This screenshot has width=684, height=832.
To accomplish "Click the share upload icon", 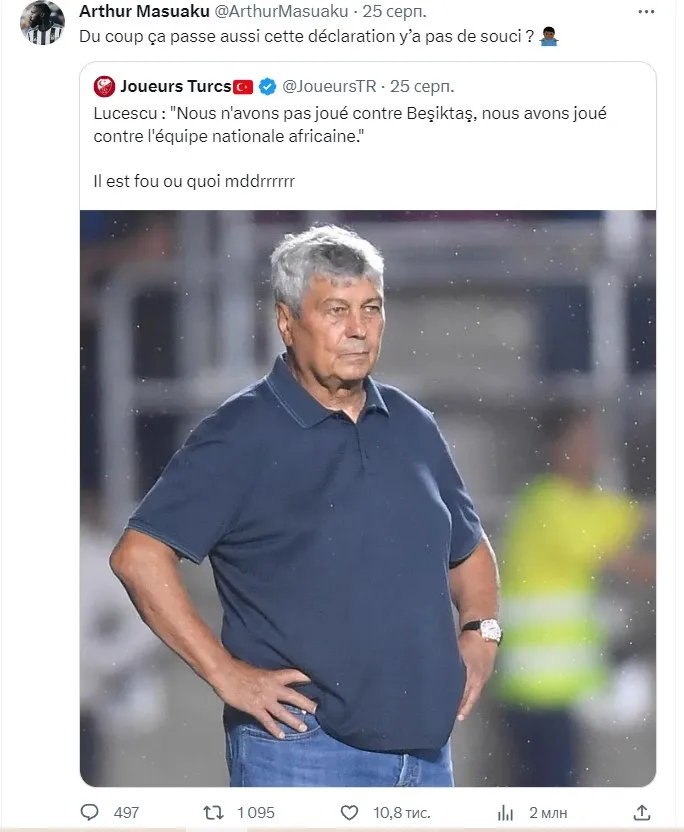I will (x=642, y=812).
